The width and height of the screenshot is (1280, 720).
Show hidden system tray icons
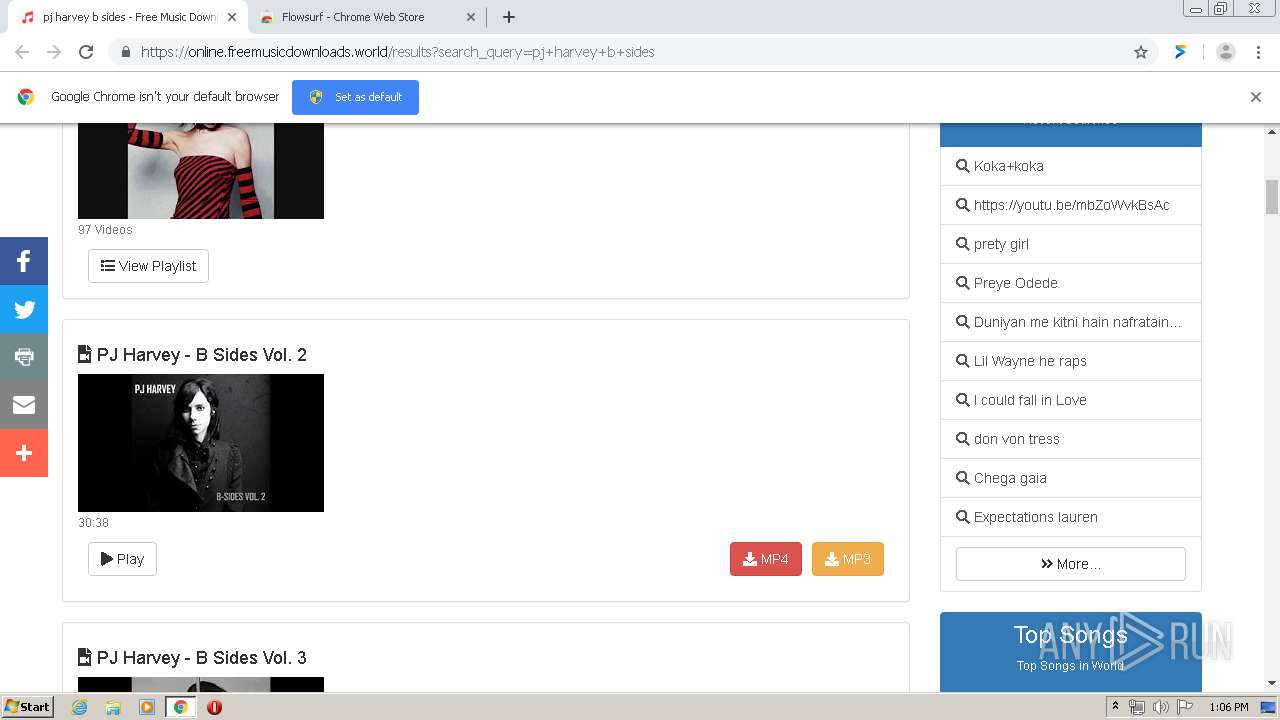pyautogui.click(x=1116, y=707)
